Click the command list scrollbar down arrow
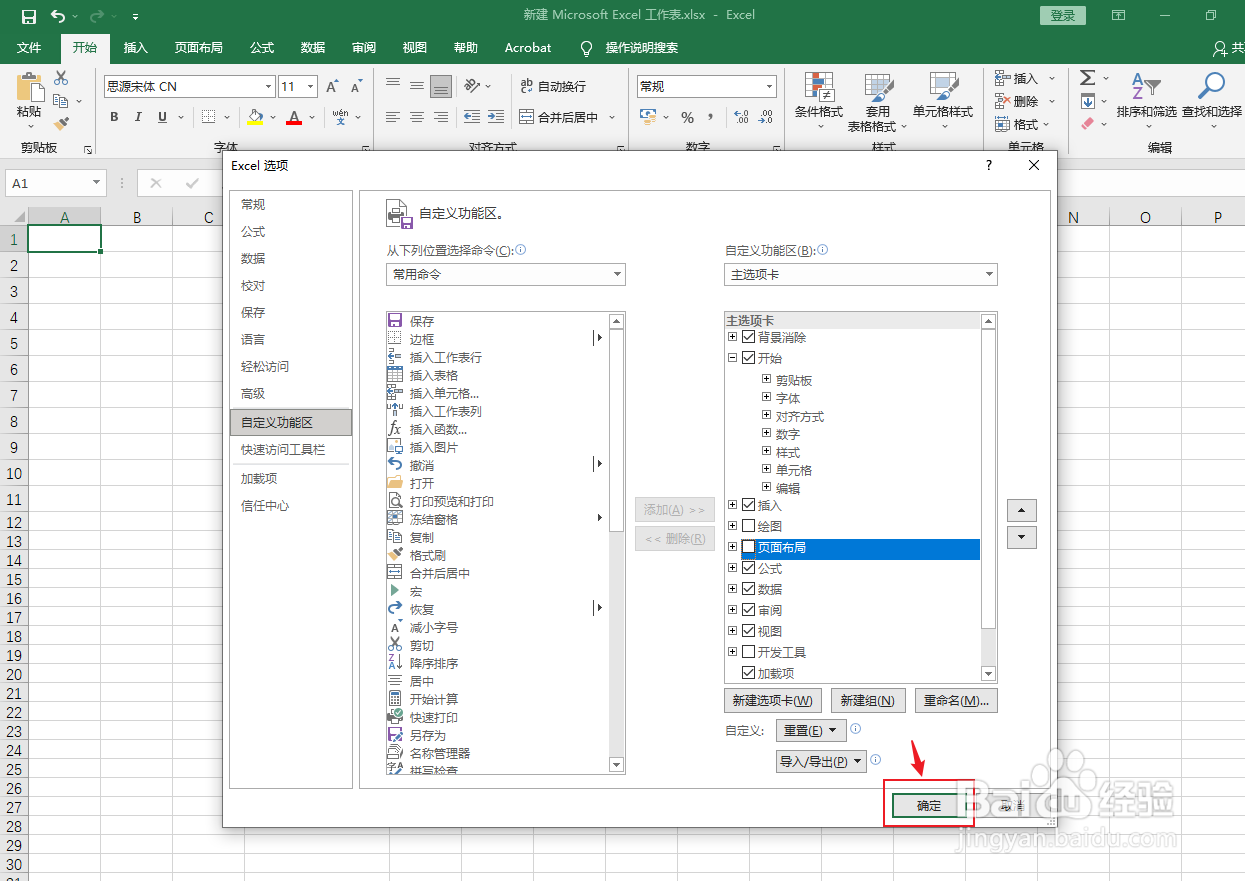This screenshot has height=881, width=1245. [617, 765]
